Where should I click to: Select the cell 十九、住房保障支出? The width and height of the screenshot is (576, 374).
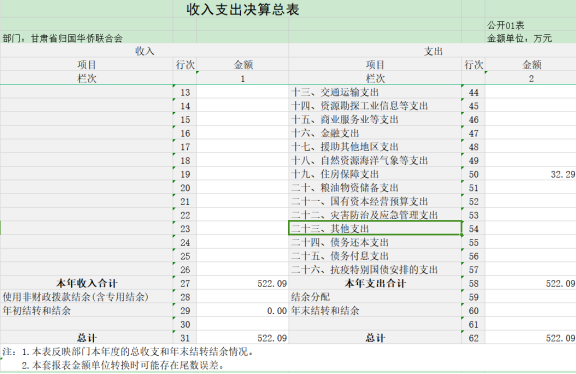coord(375,174)
